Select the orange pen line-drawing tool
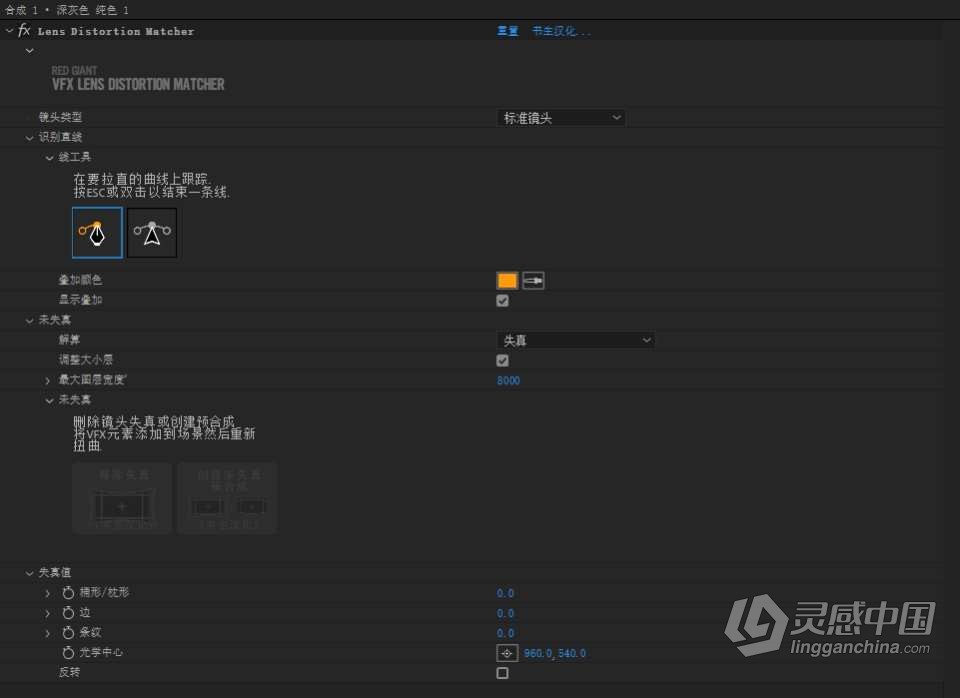This screenshot has width=960, height=698. [x=97, y=233]
